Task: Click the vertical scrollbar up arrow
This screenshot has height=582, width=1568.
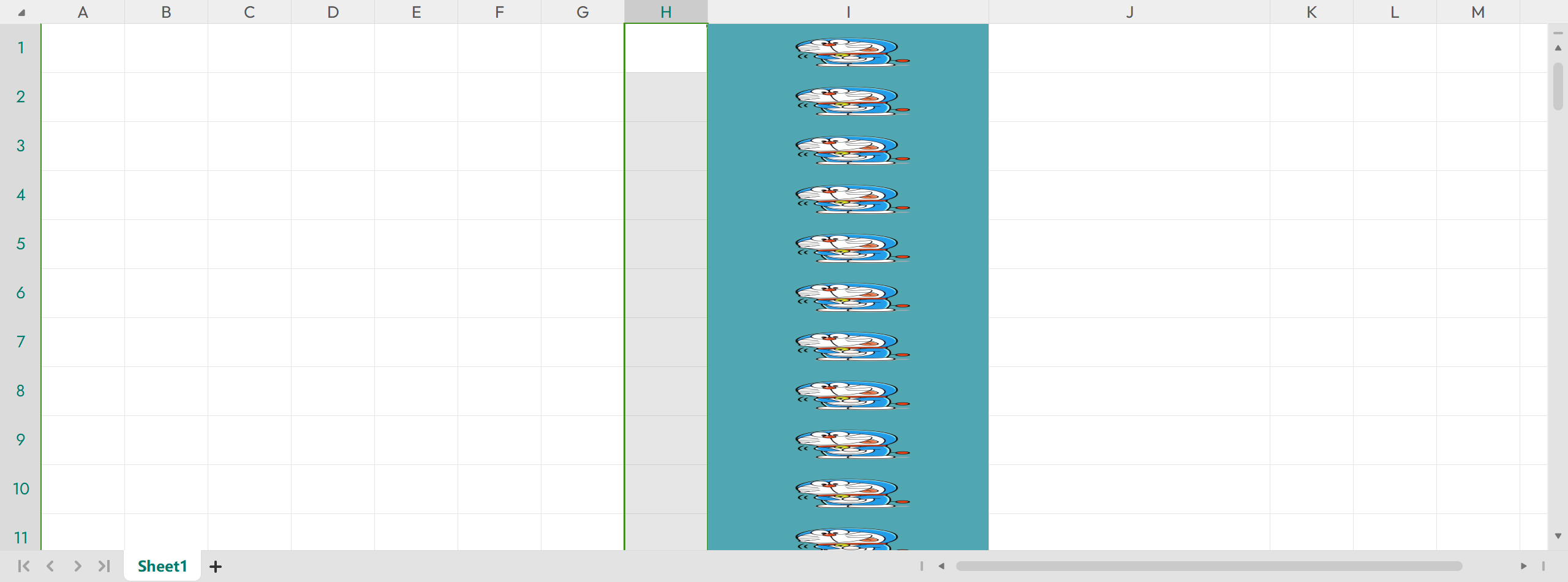Action: (1558, 48)
